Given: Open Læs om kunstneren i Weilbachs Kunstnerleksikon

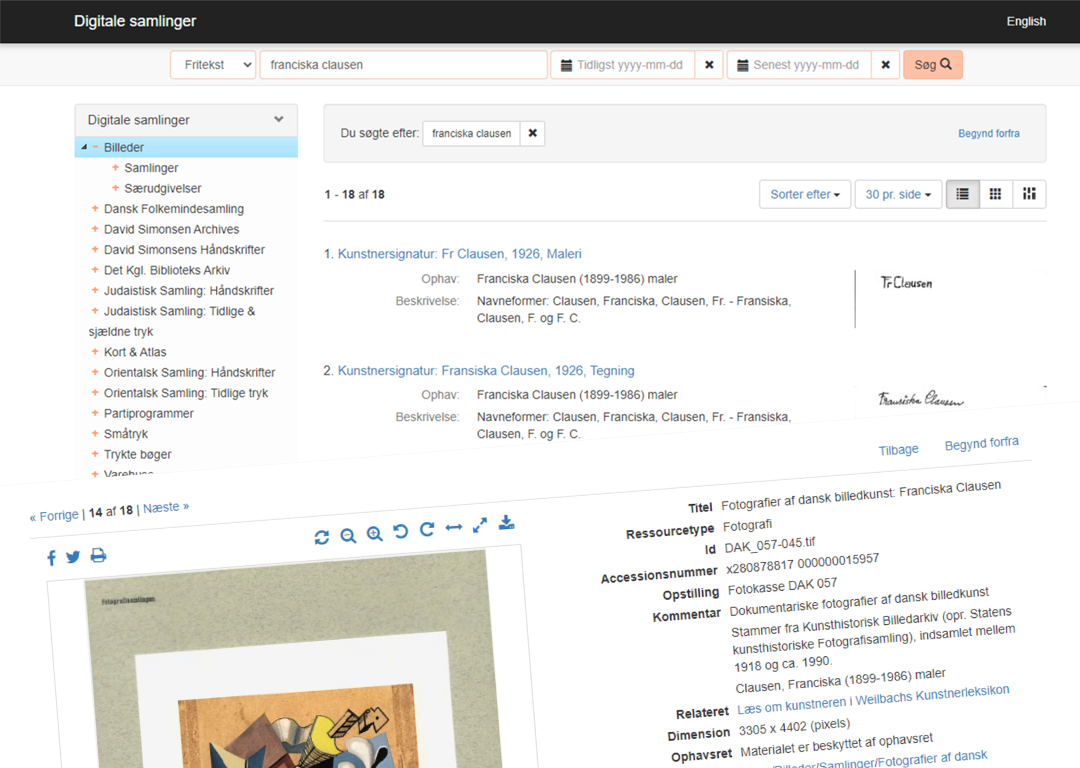Looking at the screenshot, I should click(873, 700).
